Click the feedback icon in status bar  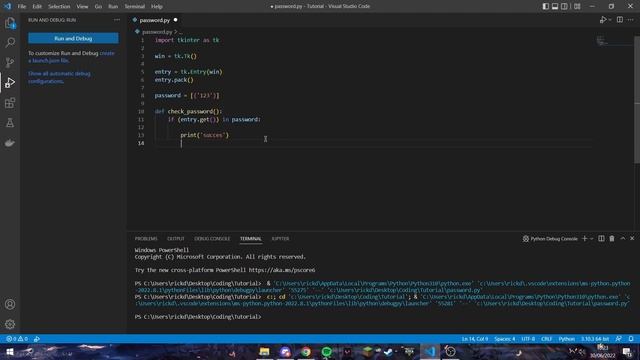coord(619,339)
